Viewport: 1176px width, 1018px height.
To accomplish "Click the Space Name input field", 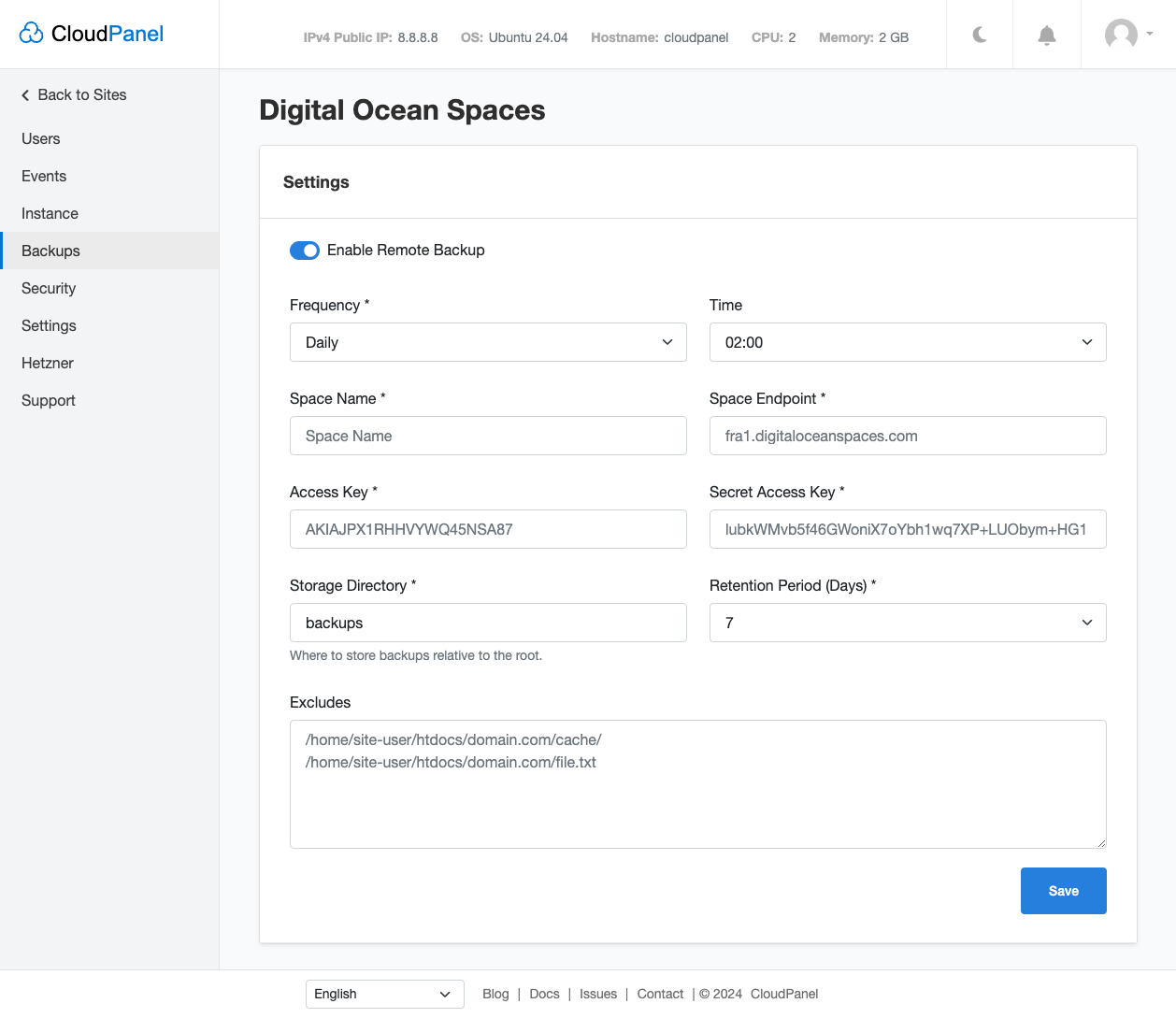I will (488, 436).
